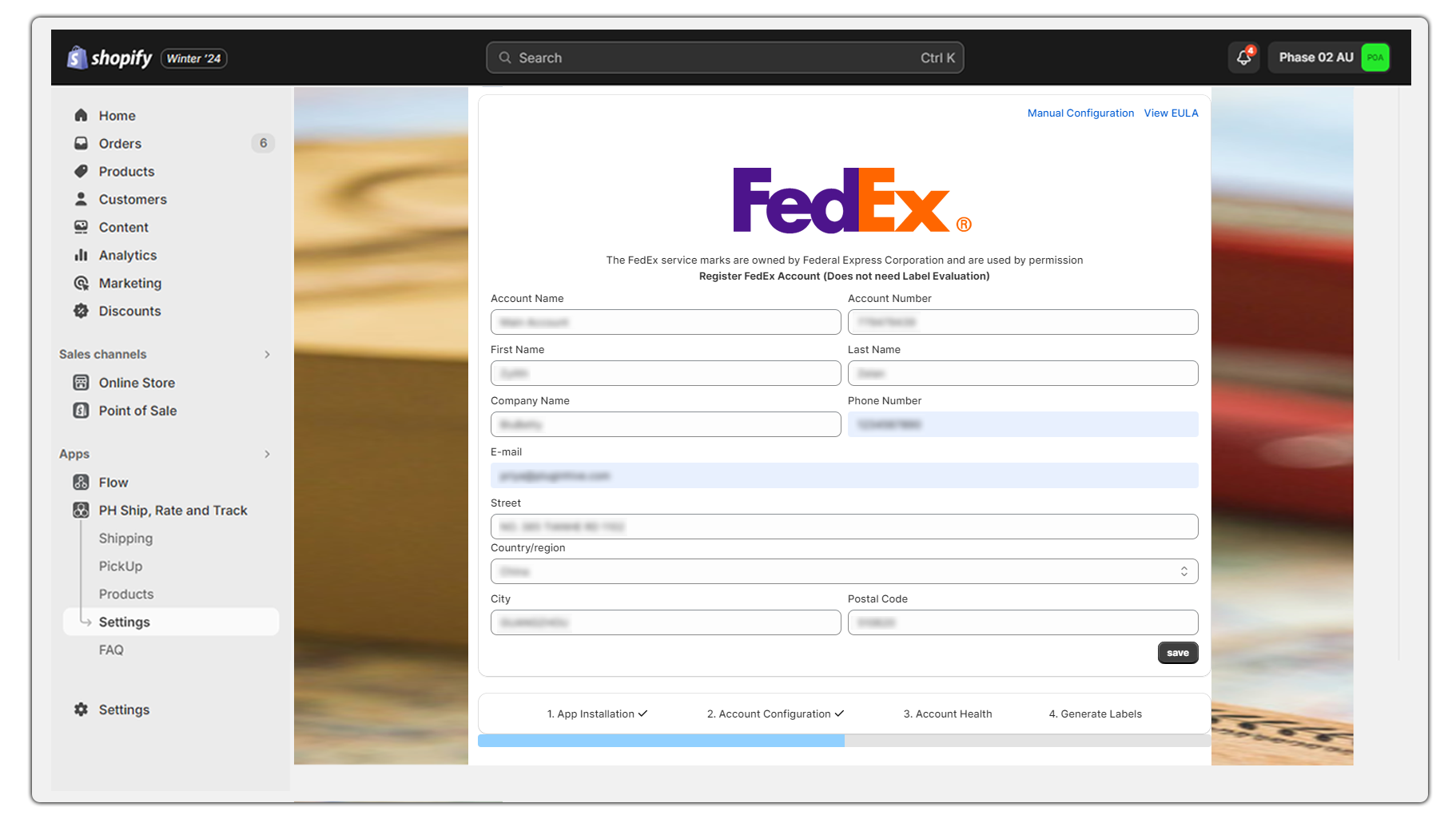Click the Marketing target icon

click(81, 283)
